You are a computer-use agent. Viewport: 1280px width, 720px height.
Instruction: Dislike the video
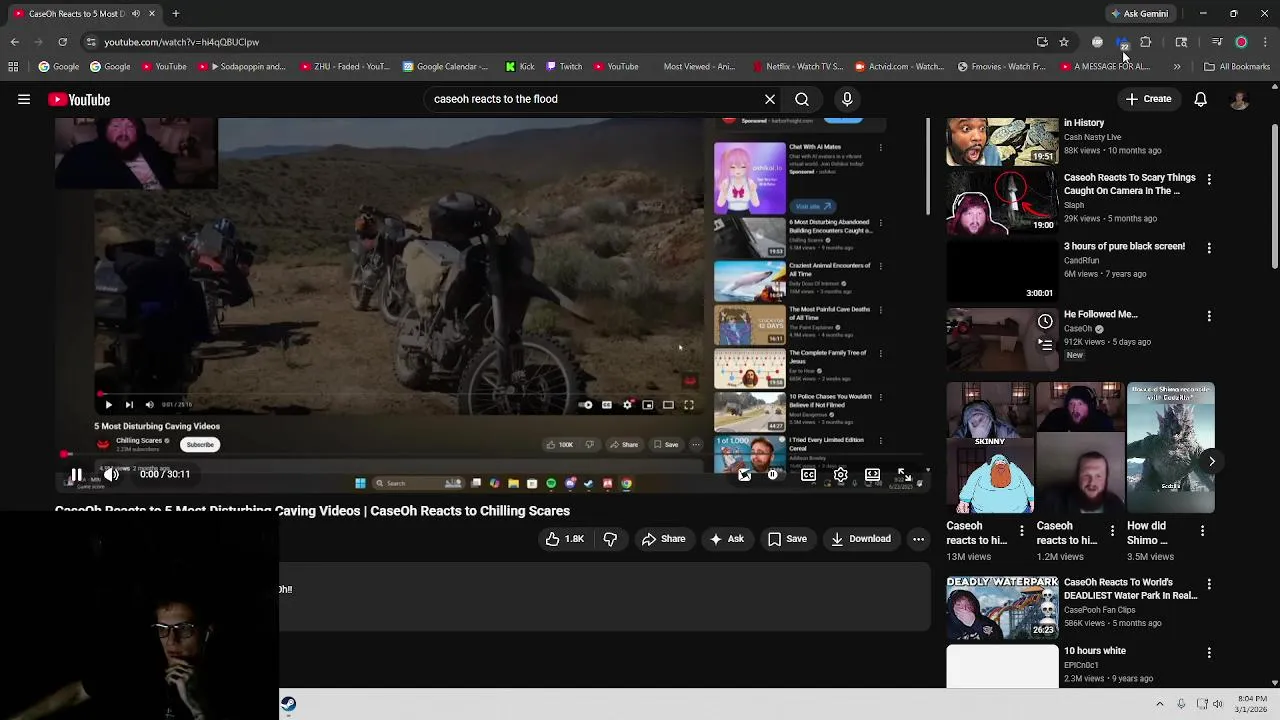click(610, 539)
